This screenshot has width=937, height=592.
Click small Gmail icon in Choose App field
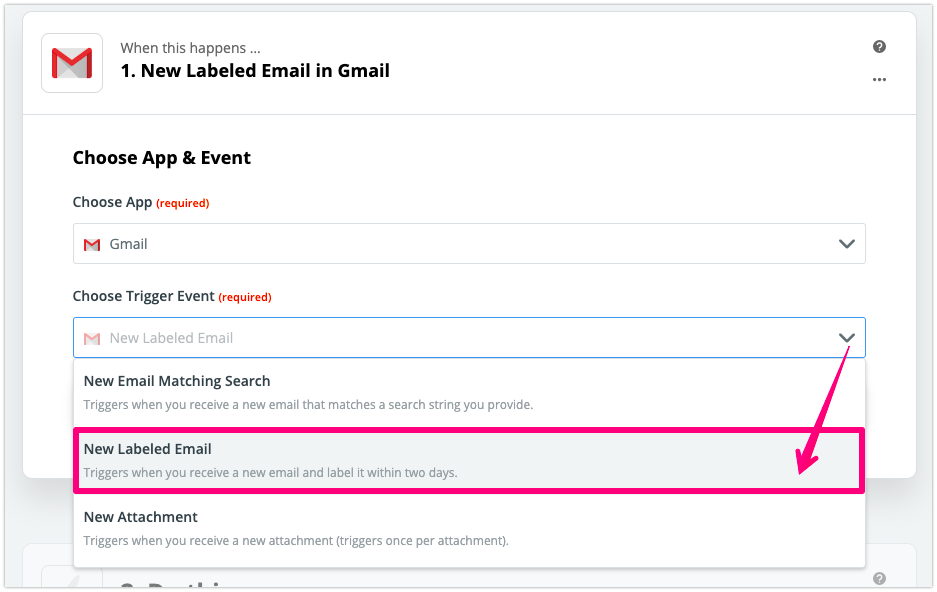92,244
